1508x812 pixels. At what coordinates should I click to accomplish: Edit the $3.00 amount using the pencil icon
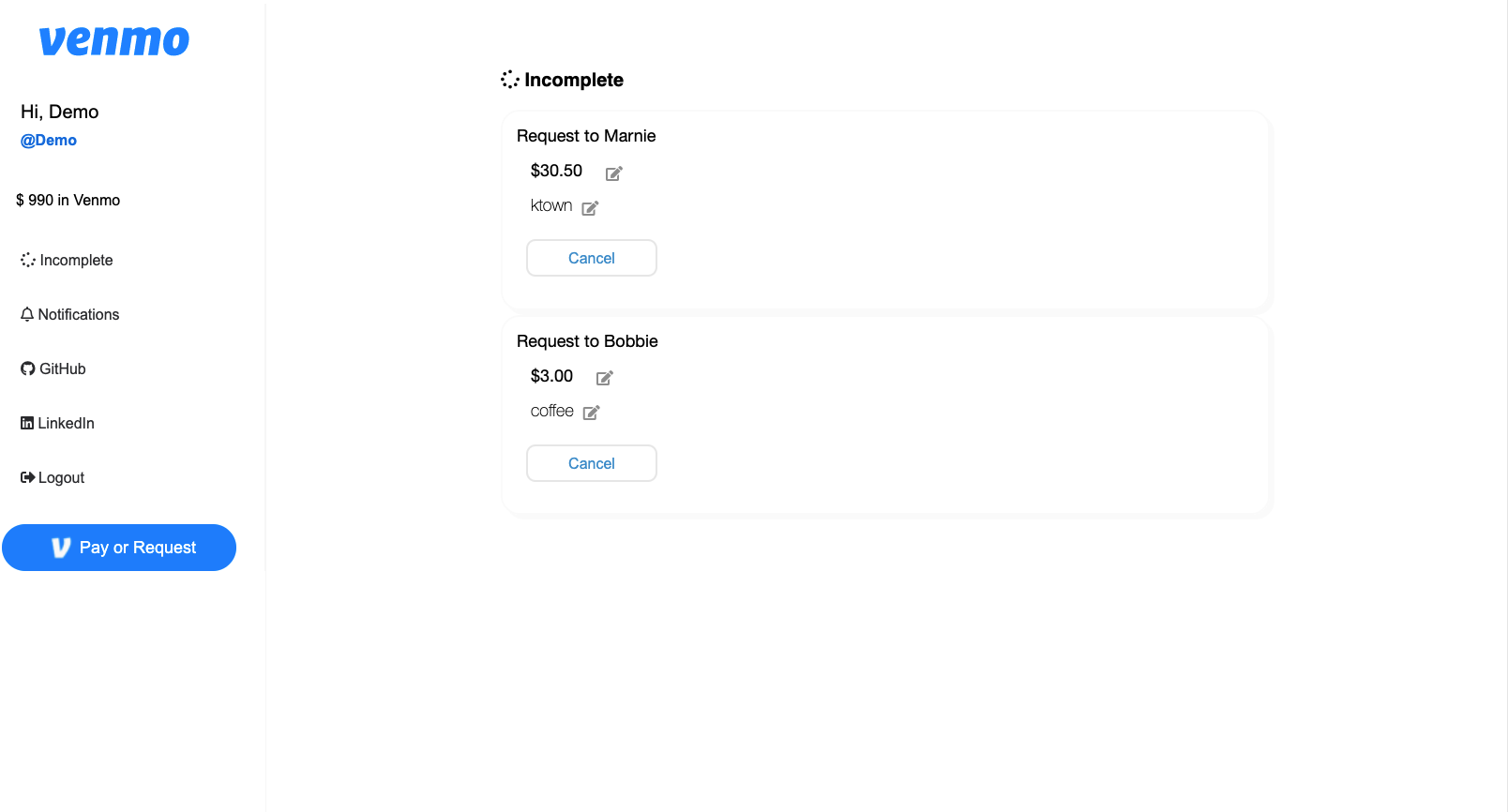point(604,378)
